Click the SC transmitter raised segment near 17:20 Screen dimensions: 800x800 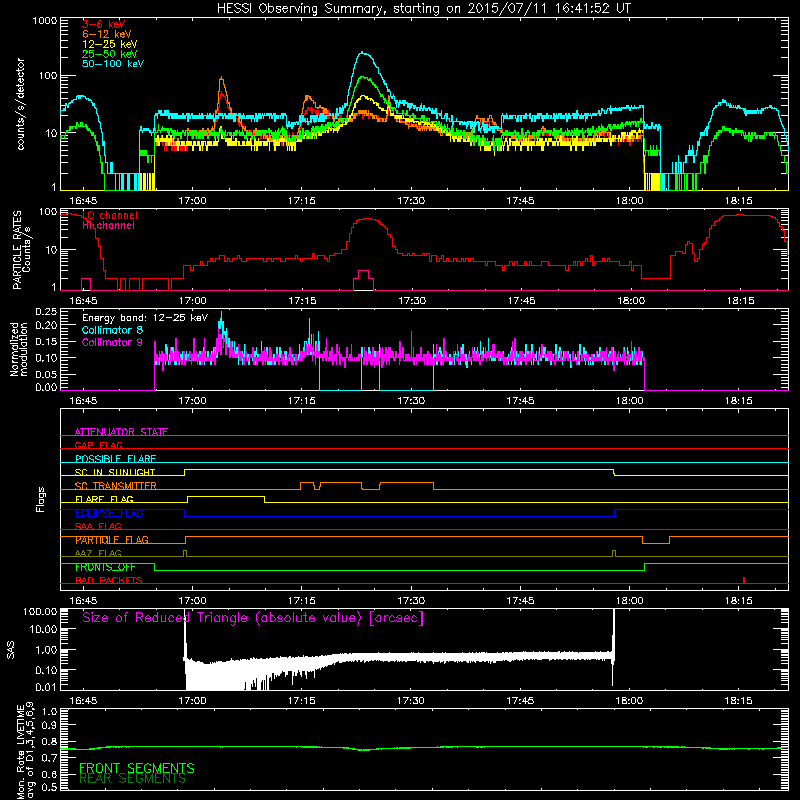(340, 483)
